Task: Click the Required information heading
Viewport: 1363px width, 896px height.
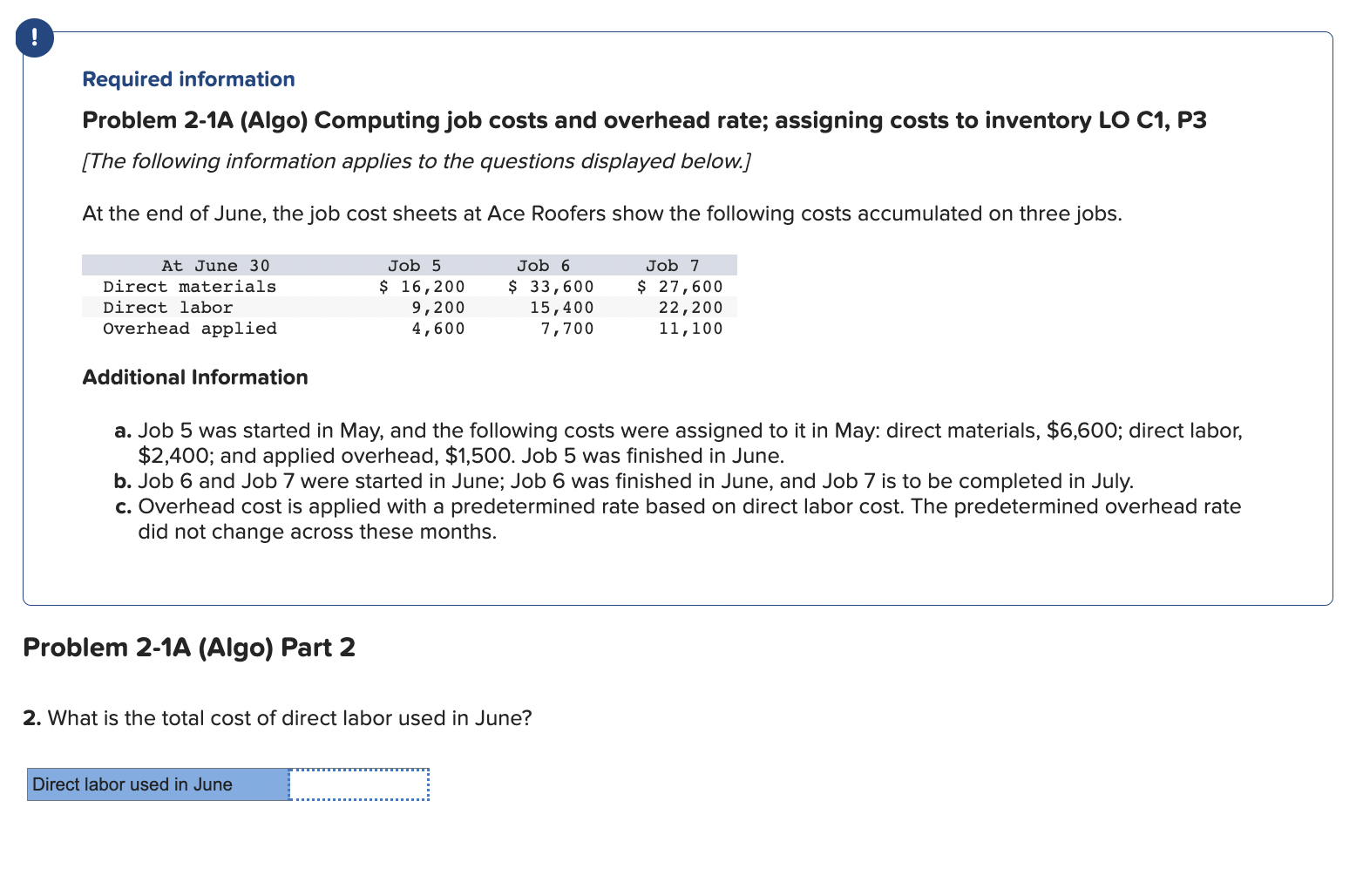Action: [187, 79]
